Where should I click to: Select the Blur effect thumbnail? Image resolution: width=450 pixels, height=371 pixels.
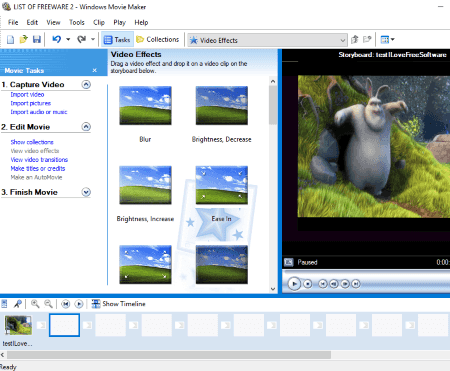pyautogui.click(x=145, y=106)
